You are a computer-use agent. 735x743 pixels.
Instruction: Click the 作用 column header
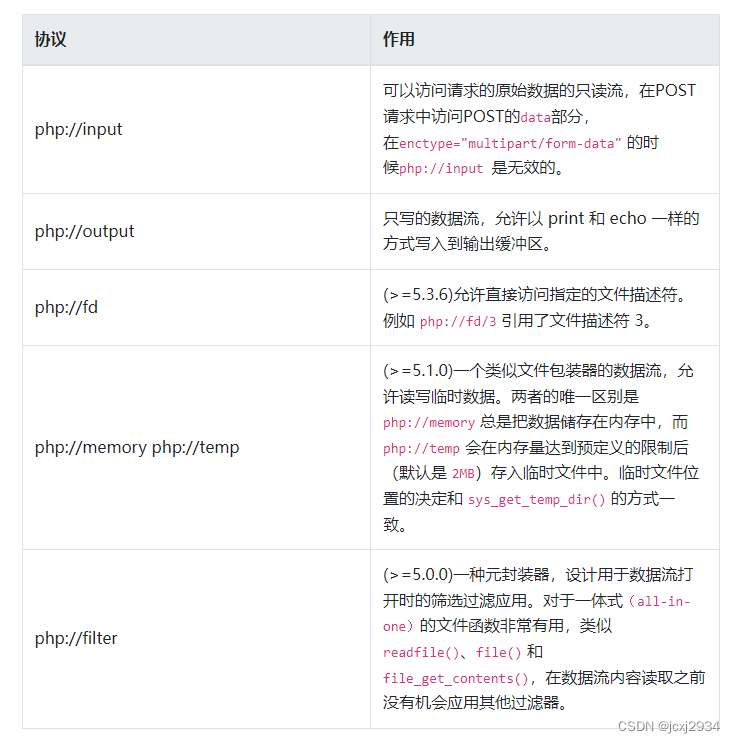tap(544, 40)
